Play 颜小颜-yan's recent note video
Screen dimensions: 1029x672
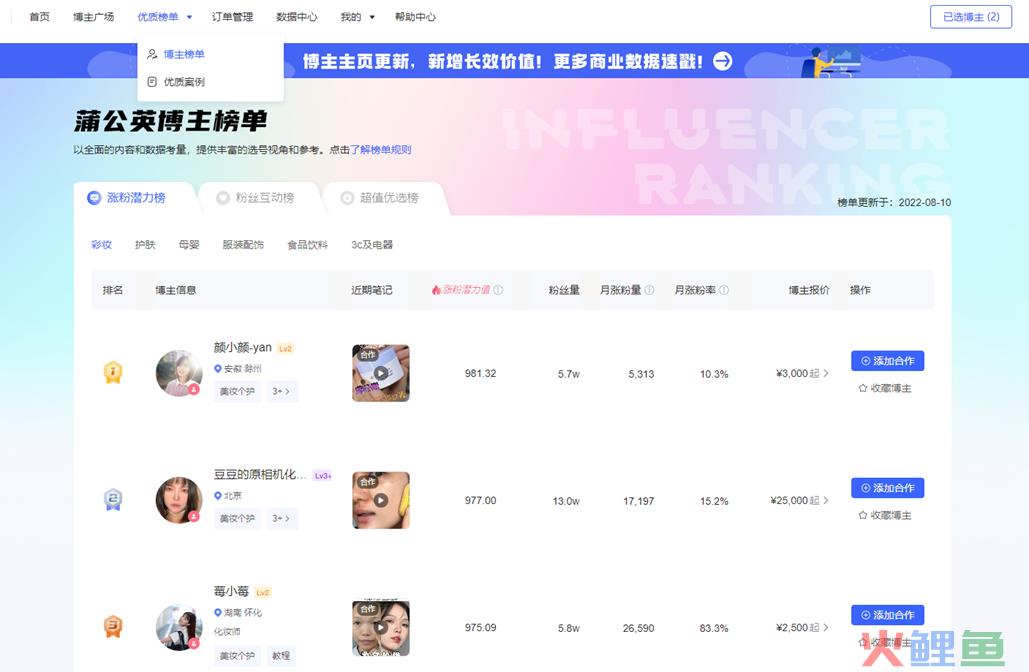click(x=381, y=373)
